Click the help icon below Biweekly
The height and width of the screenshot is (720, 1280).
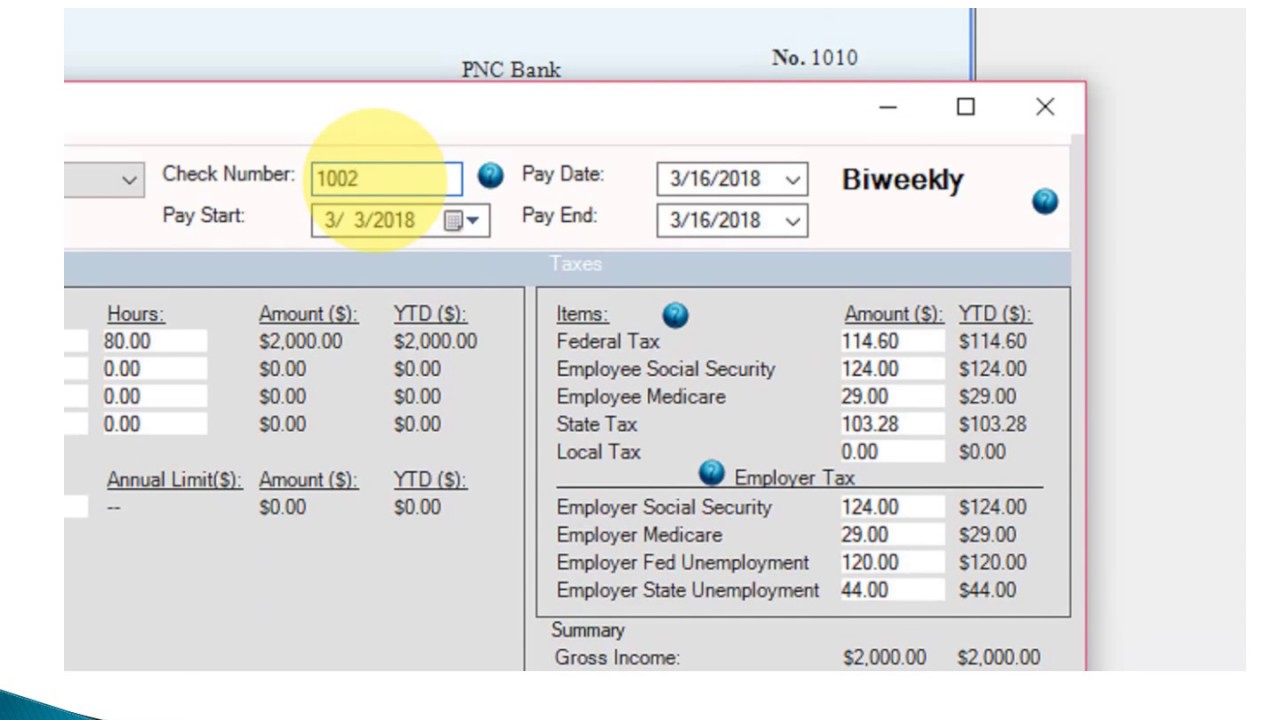tap(1045, 202)
